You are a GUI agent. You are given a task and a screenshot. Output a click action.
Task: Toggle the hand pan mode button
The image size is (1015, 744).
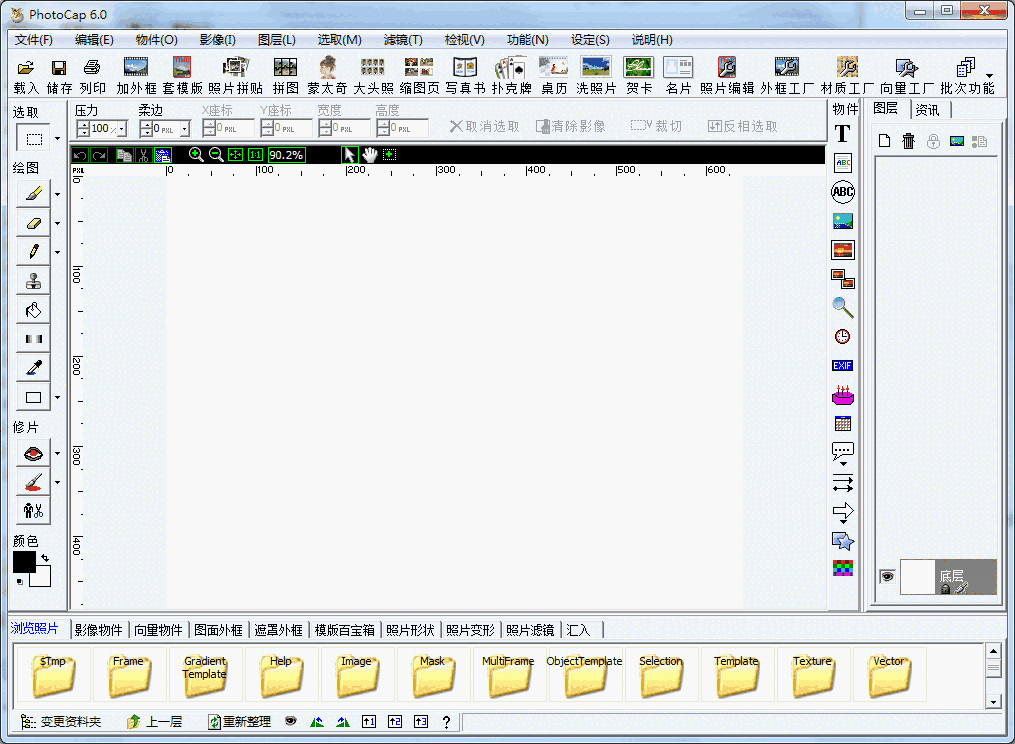[x=370, y=155]
